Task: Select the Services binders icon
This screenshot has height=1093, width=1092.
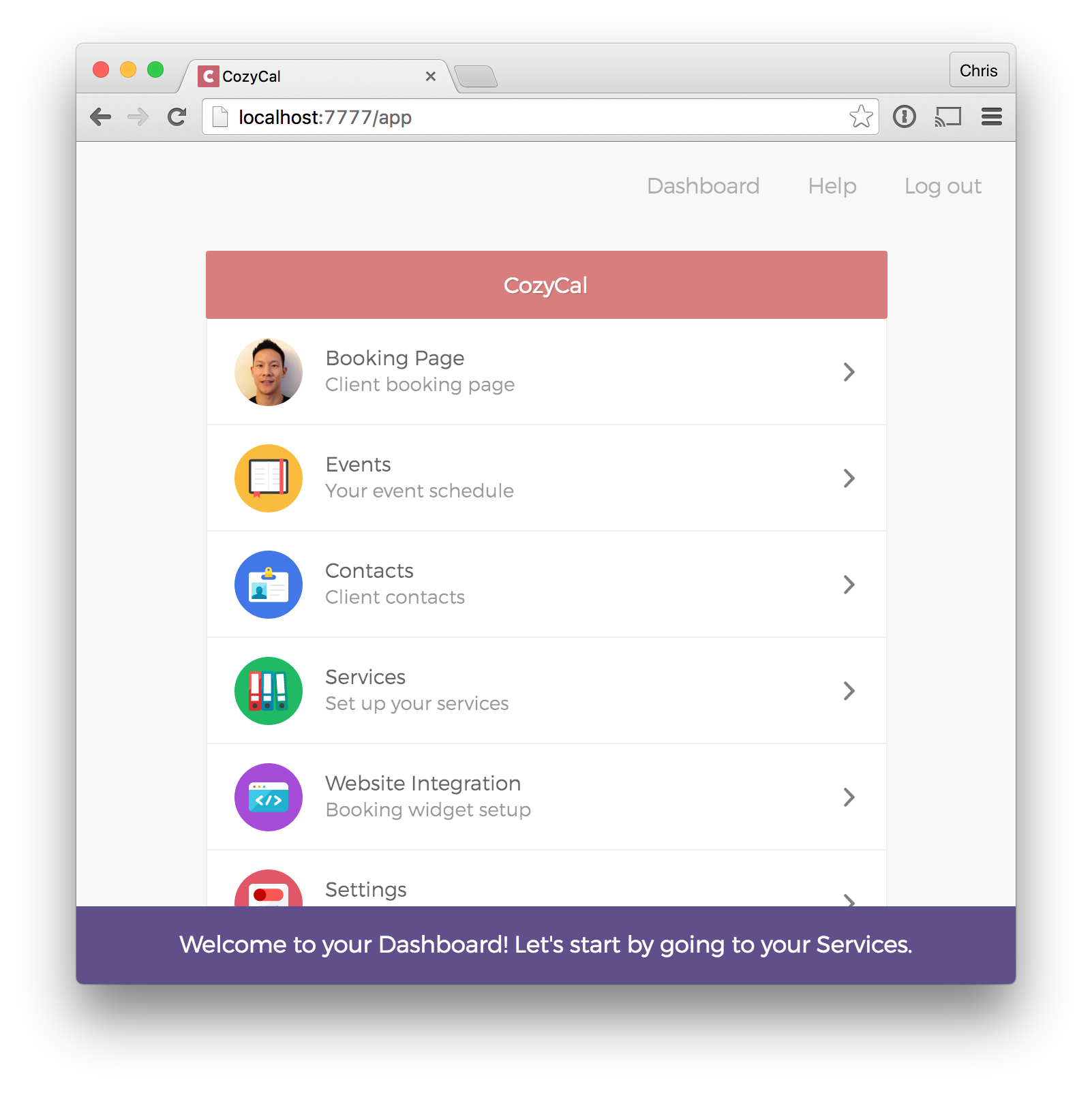Action: [269, 691]
